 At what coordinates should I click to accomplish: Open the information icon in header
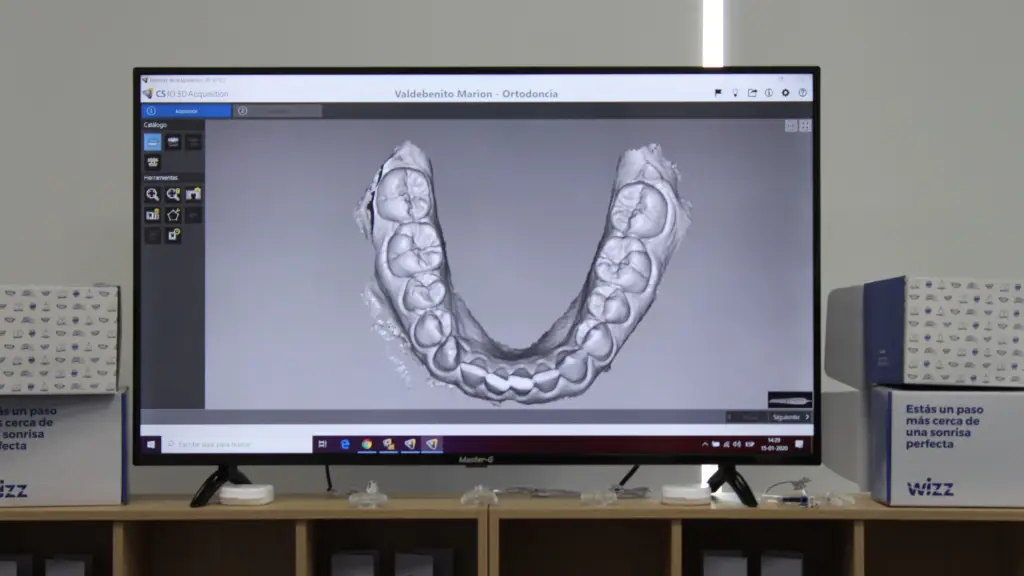[x=768, y=93]
